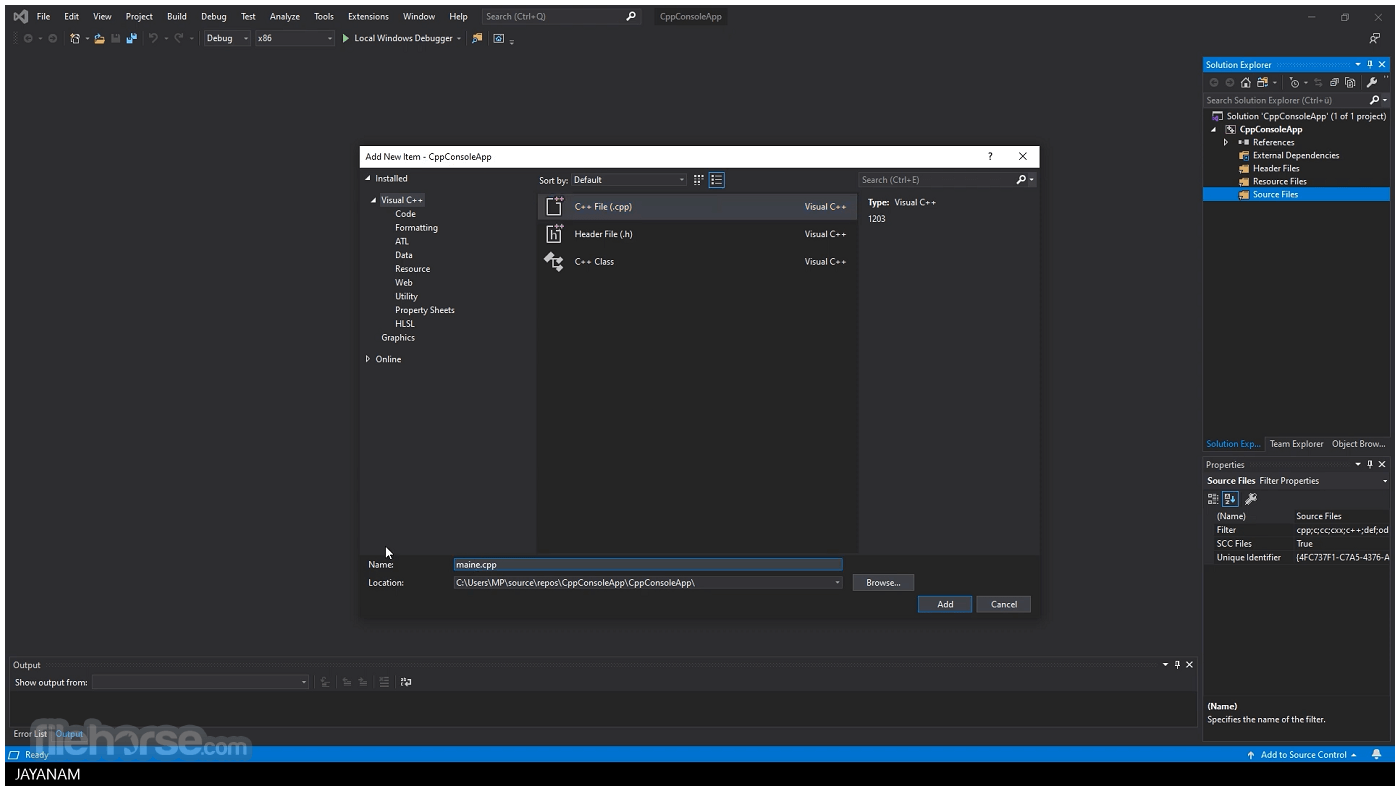Open the Sort by Default dropdown
This screenshot has width=1400, height=791.
point(629,180)
